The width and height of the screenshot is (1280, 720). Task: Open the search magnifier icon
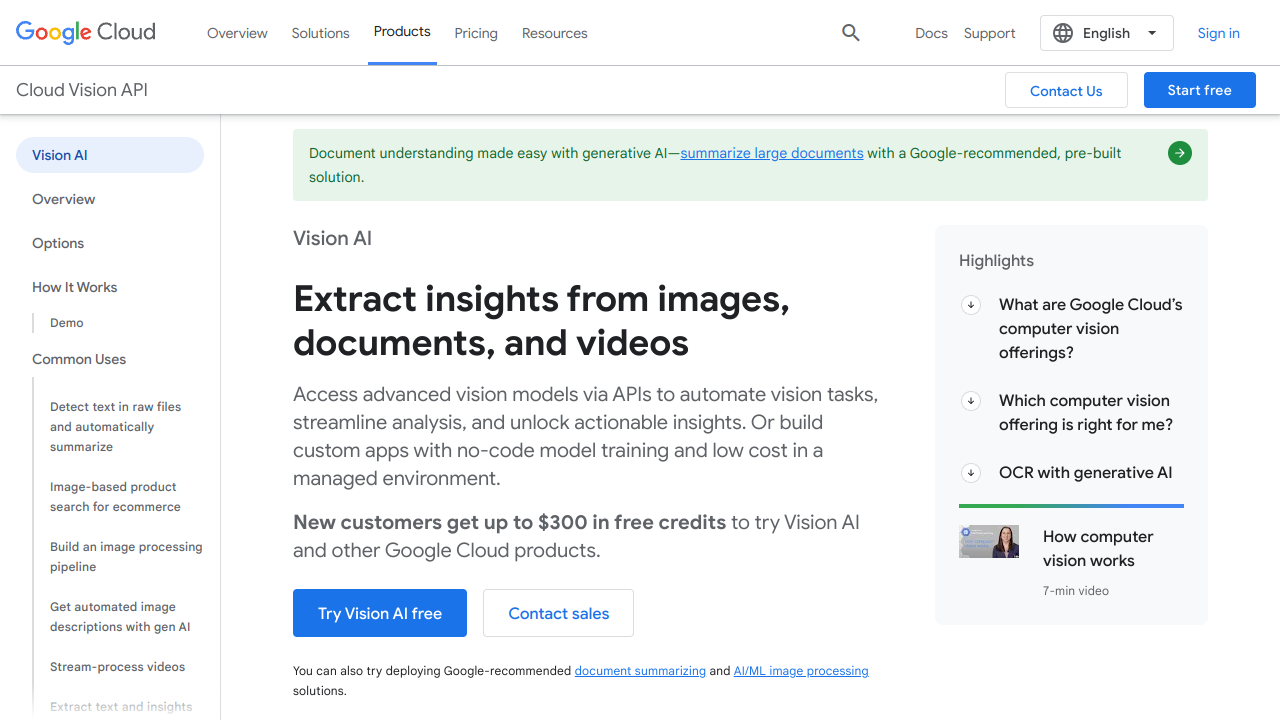851,33
